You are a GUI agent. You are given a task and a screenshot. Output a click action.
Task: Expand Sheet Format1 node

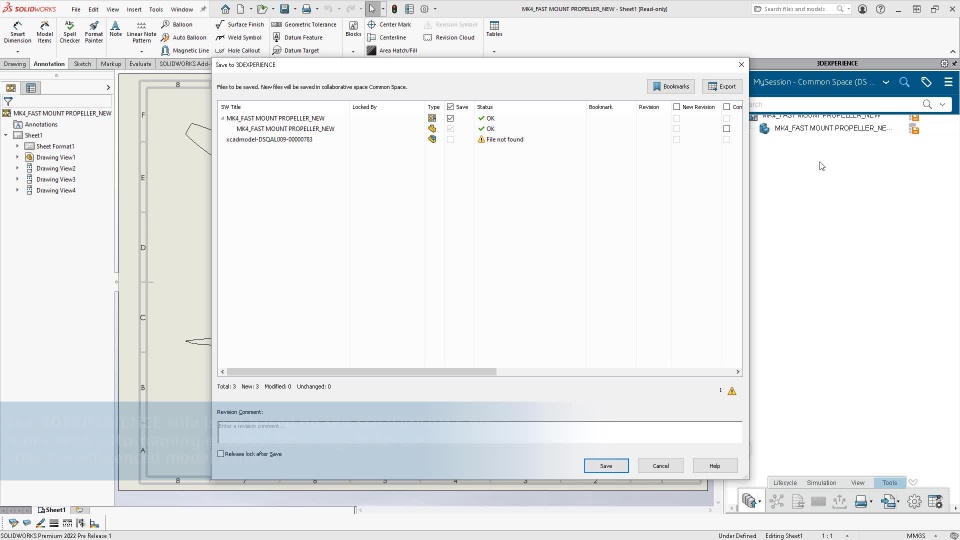coord(17,146)
